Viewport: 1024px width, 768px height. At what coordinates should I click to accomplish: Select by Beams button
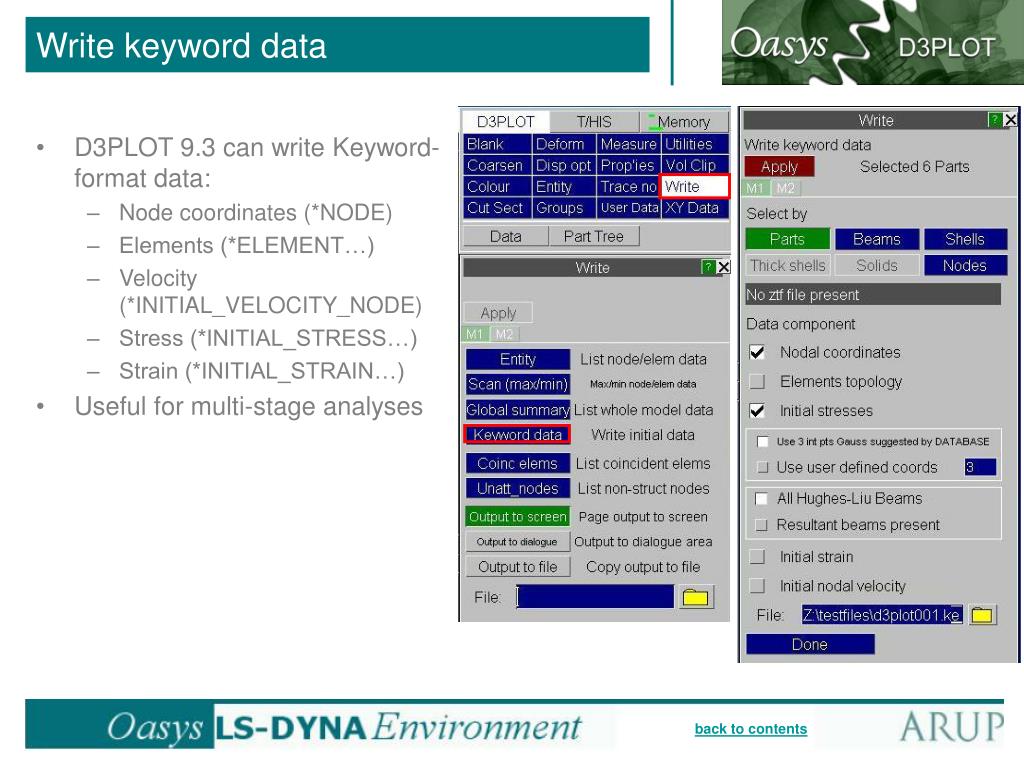click(877, 239)
